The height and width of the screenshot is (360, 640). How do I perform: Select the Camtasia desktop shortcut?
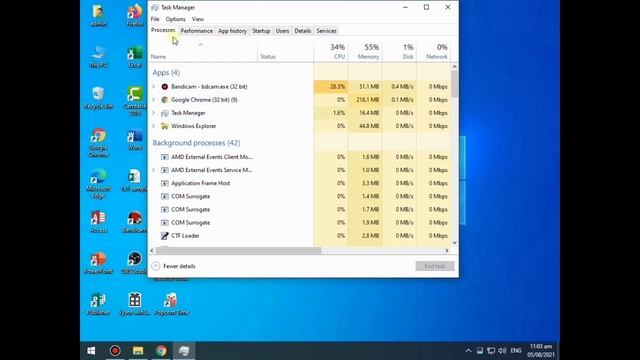(135, 101)
